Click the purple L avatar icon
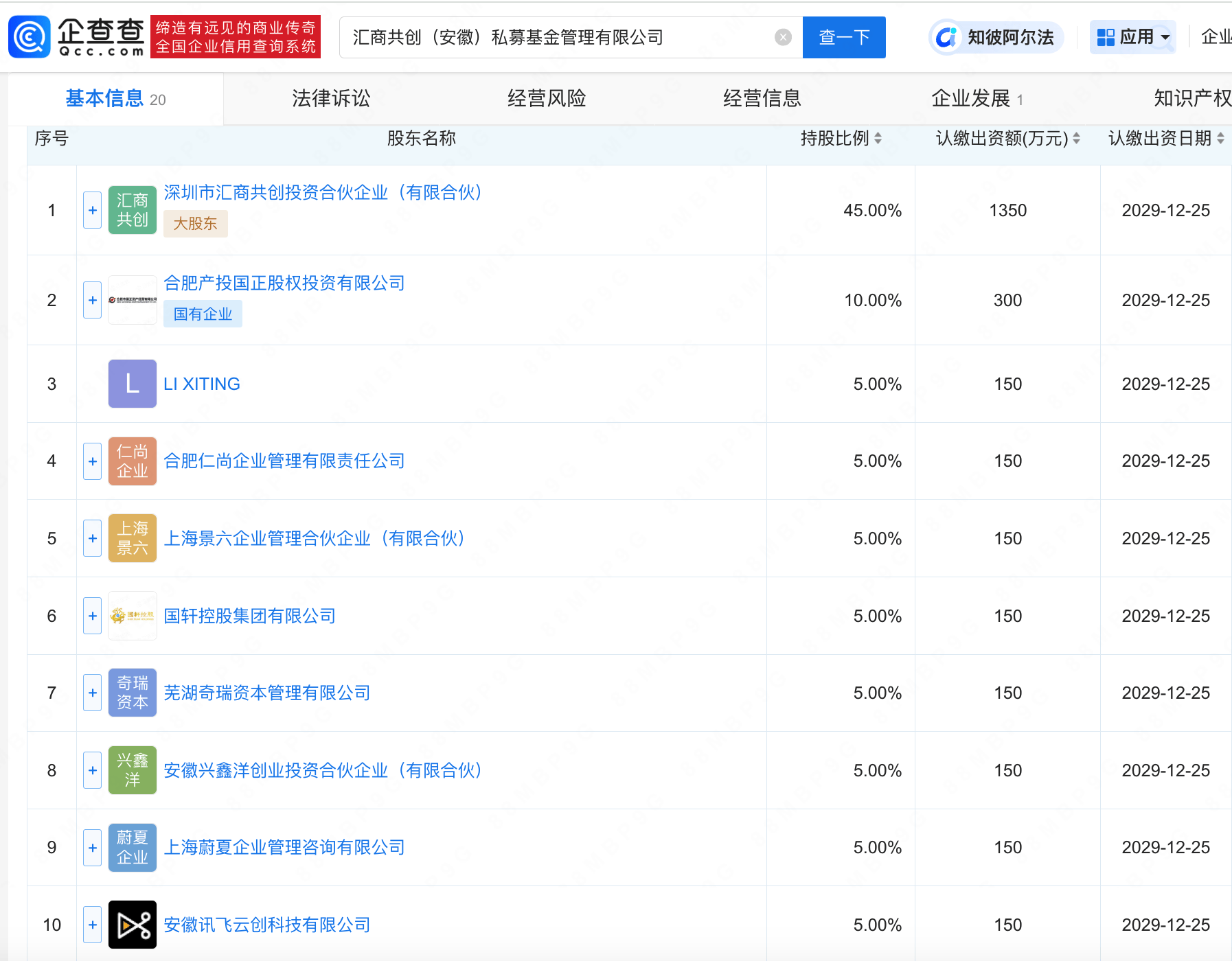This screenshot has width=1232, height=961. (133, 384)
